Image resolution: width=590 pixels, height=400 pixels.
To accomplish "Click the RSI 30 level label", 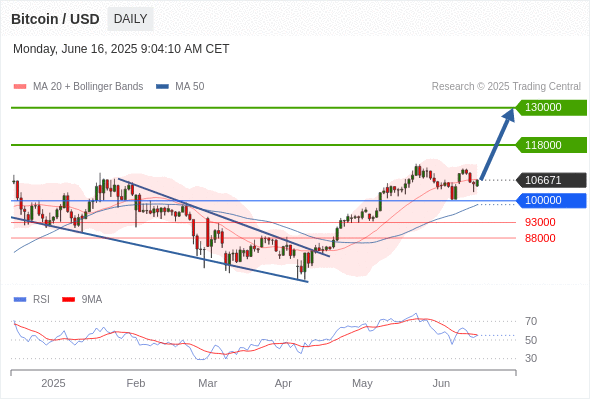I will click(x=531, y=358).
